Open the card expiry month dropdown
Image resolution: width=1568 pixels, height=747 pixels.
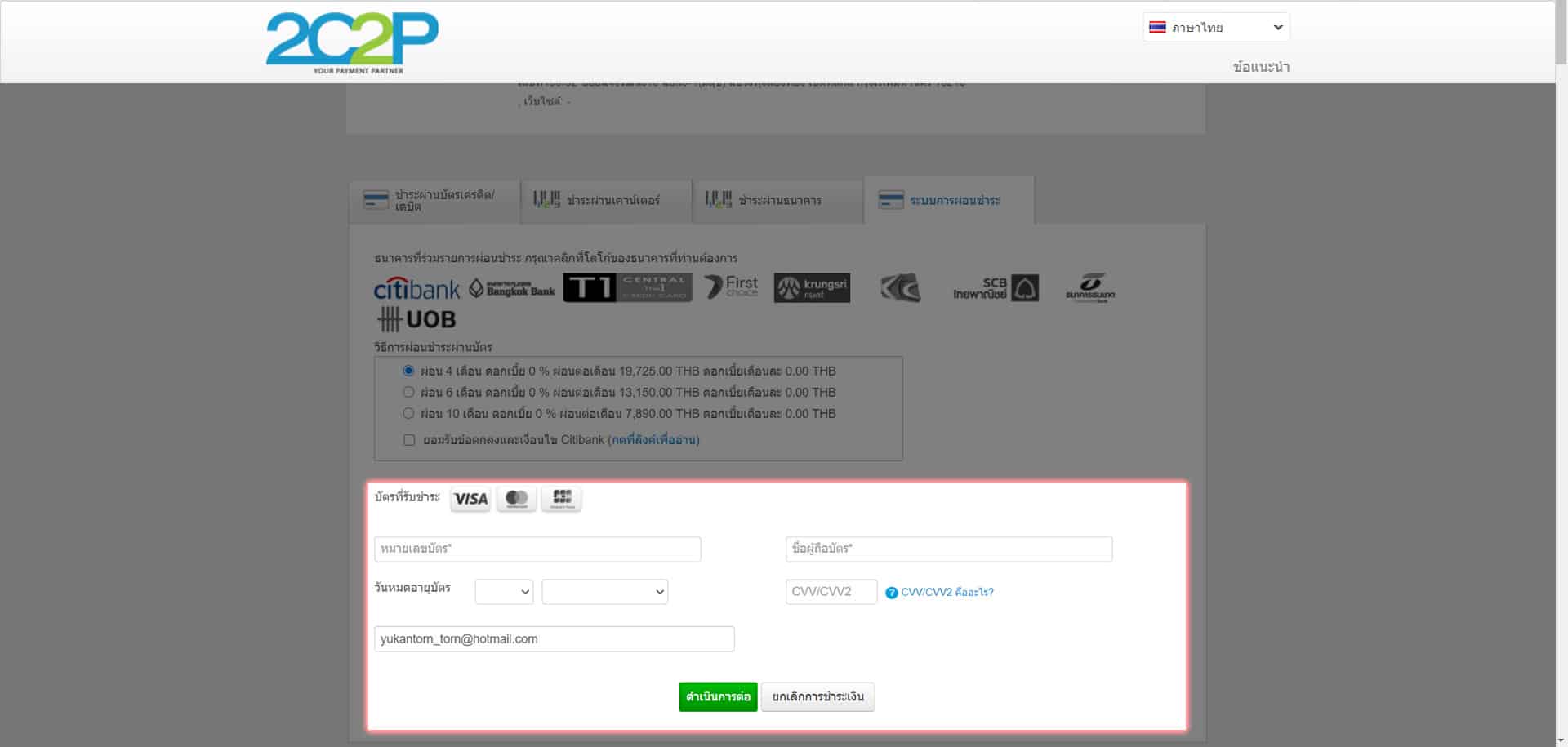click(x=504, y=592)
